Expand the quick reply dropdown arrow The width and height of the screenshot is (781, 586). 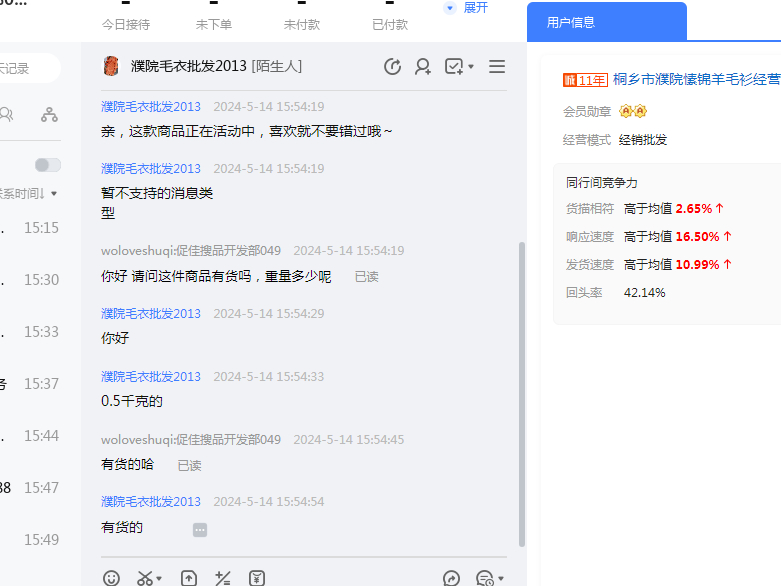(500, 578)
